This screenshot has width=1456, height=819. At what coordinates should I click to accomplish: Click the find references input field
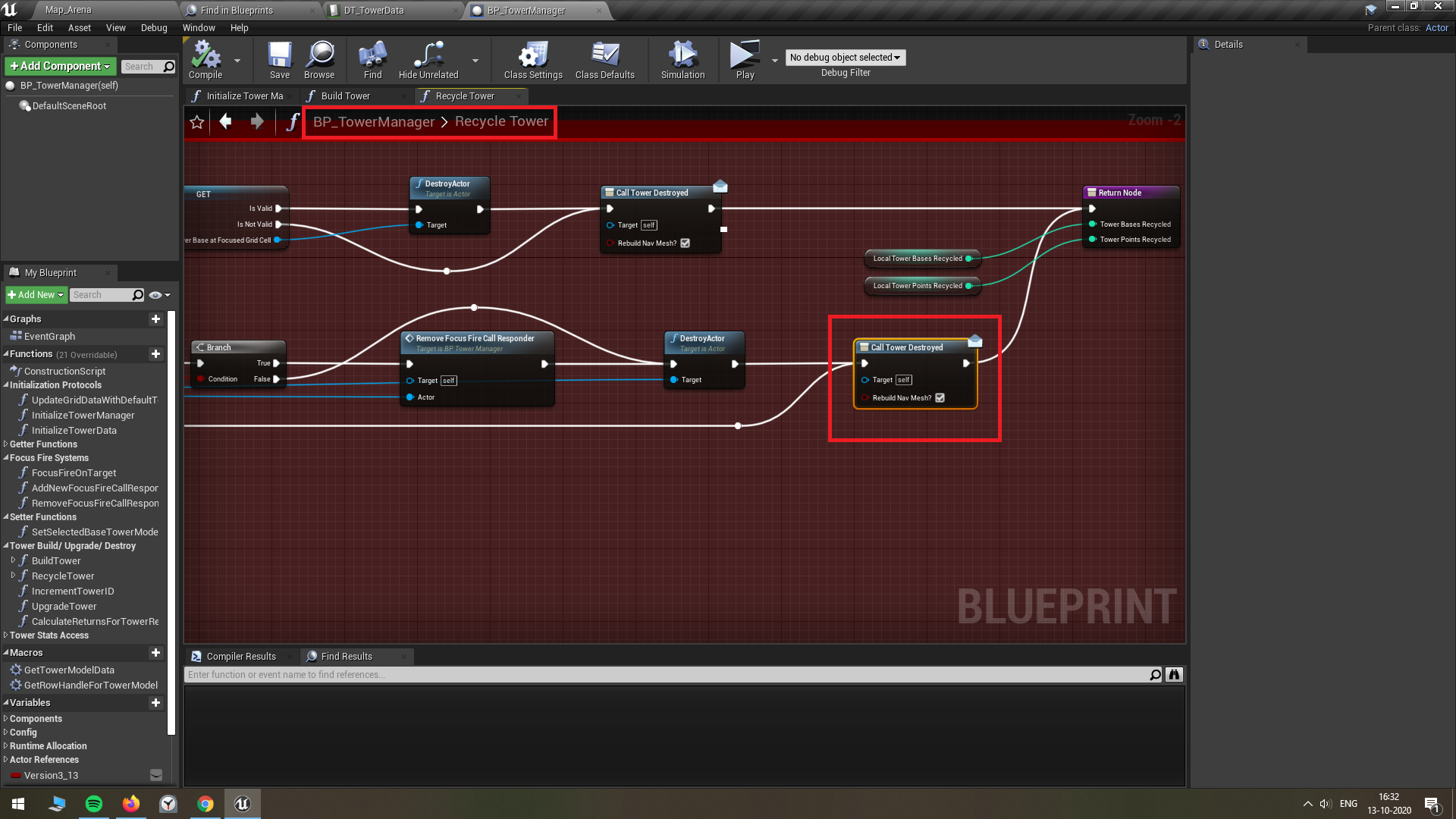coord(667,674)
